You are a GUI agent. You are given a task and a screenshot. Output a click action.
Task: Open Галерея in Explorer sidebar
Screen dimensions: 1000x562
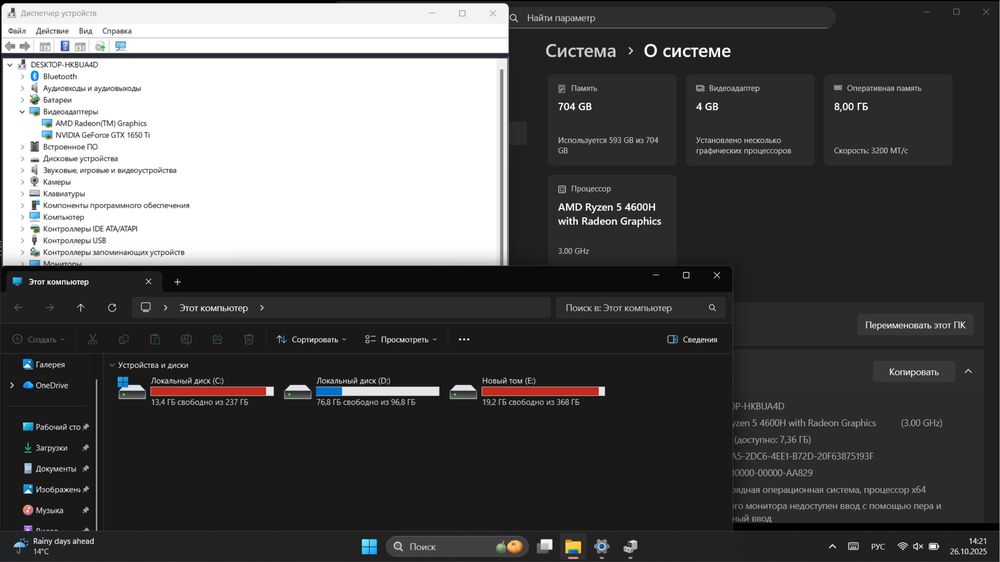50,364
